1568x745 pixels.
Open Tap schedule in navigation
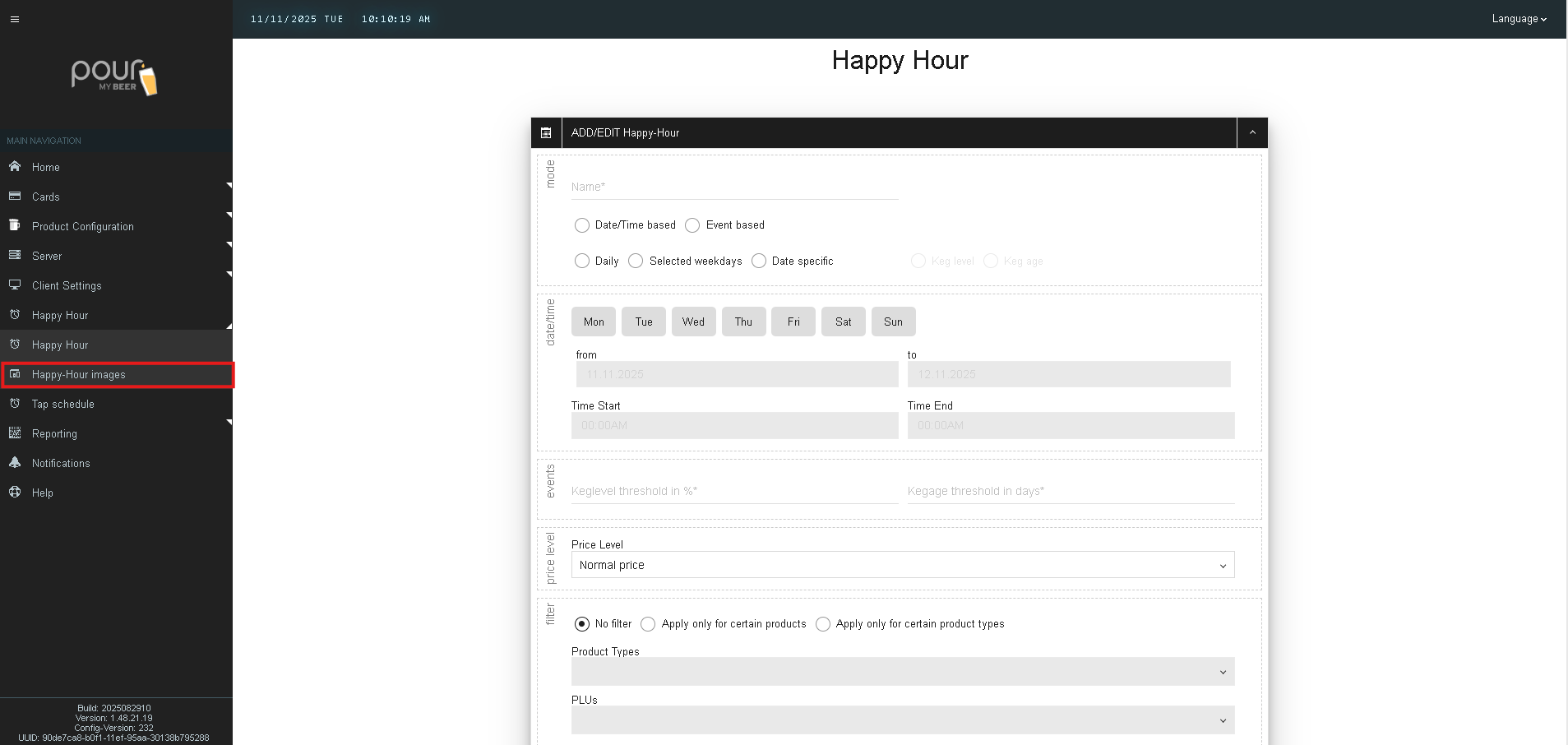coord(63,405)
